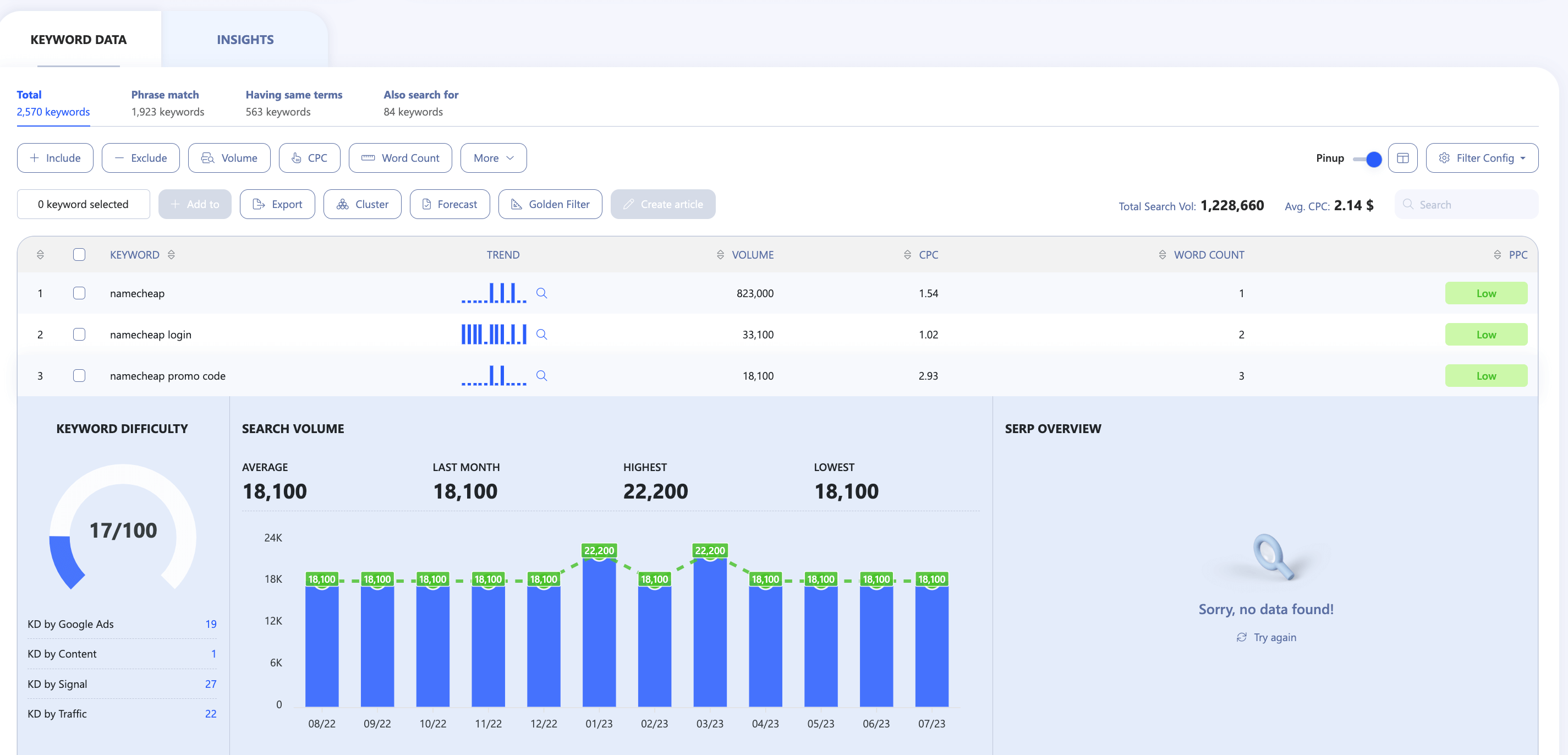Viewport: 1568px width, 755px height.
Task: Select the Total 2,570 keywords tab
Action: point(53,103)
